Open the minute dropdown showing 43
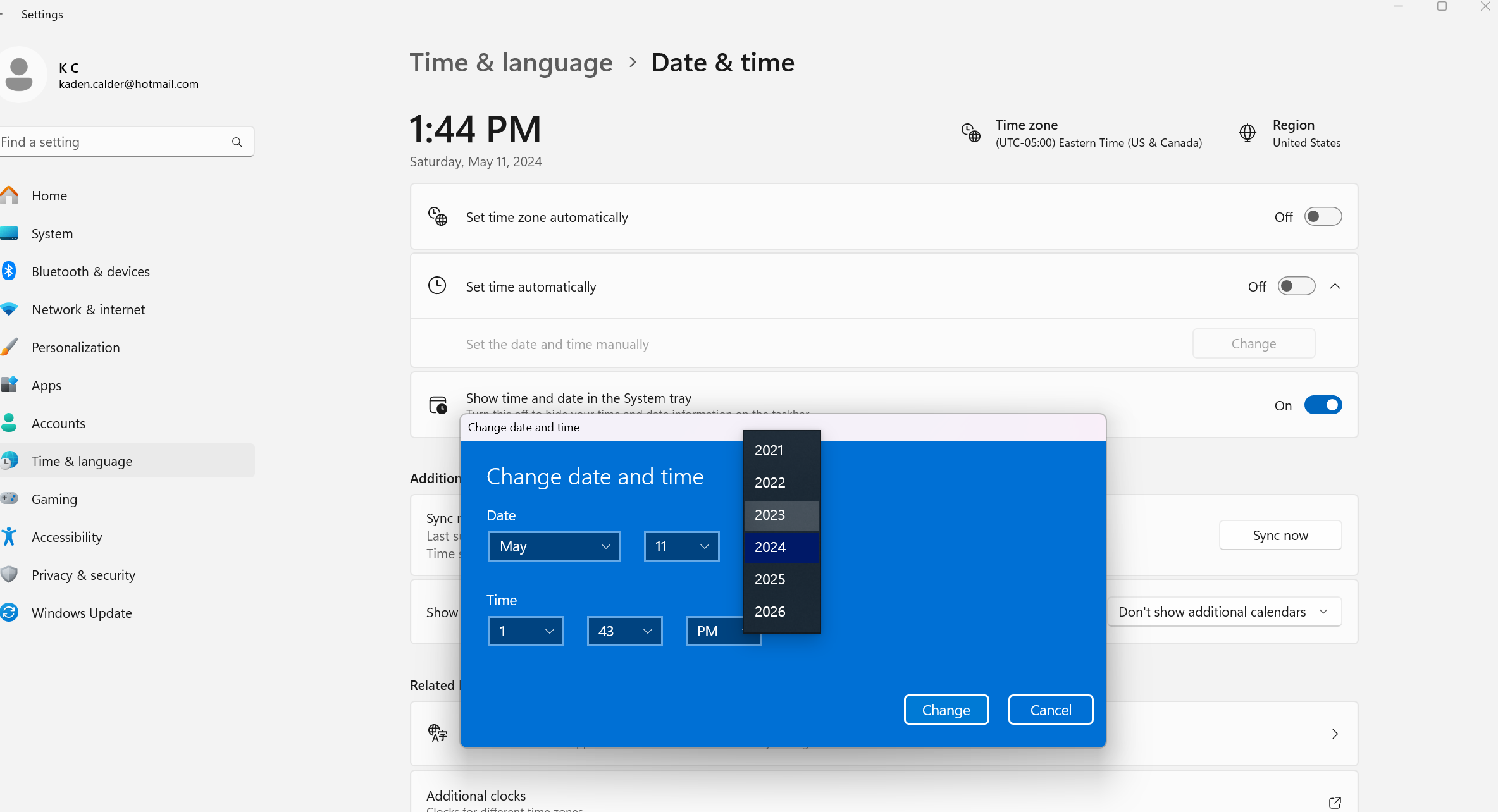 [x=624, y=631]
